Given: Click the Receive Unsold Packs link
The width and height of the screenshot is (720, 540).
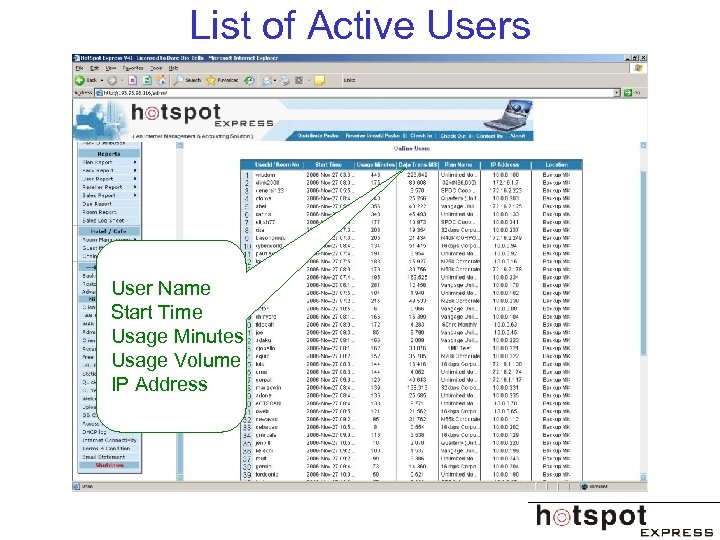Looking at the screenshot, I should click(x=372, y=136).
